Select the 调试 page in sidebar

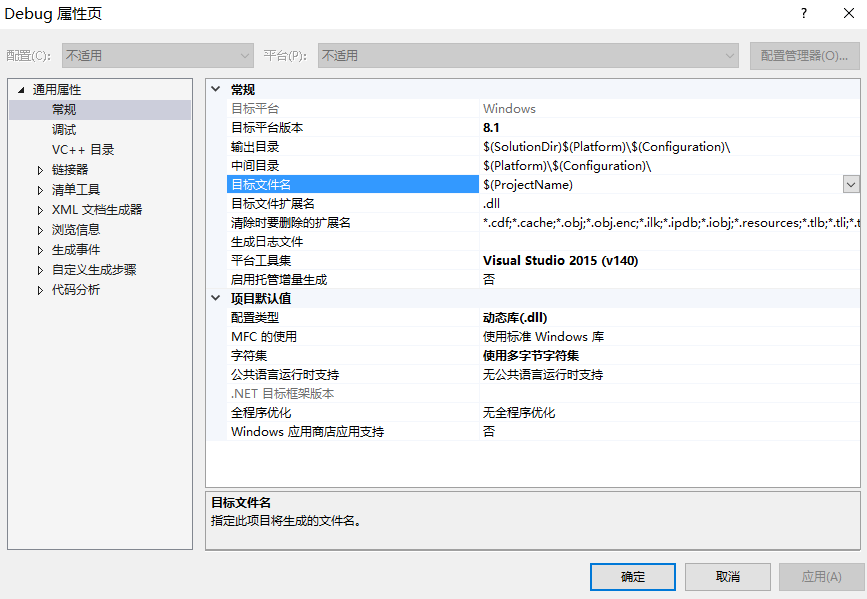[x=60, y=129]
